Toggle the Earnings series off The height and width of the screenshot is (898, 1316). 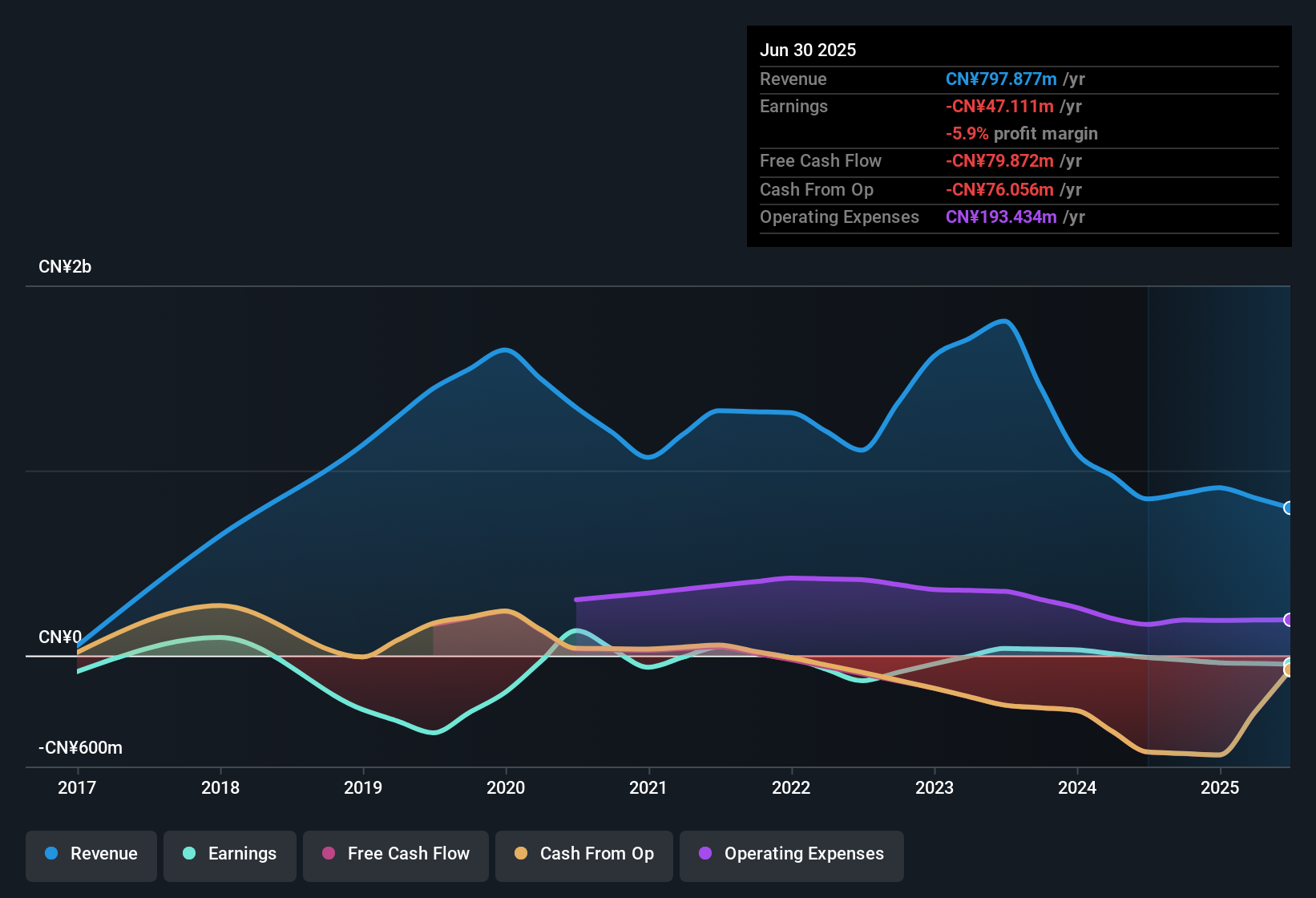(x=230, y=854)
